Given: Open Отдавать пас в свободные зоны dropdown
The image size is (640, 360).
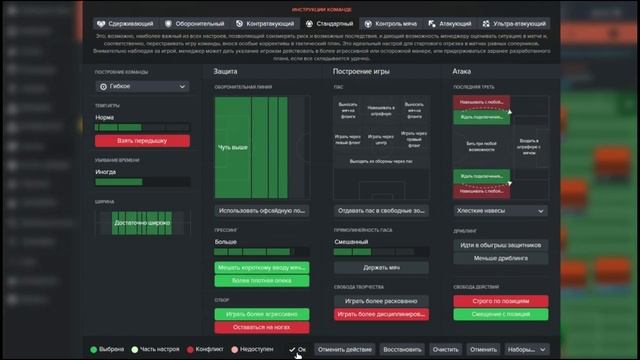Looking at the screenshot, I should click(381, 211).
